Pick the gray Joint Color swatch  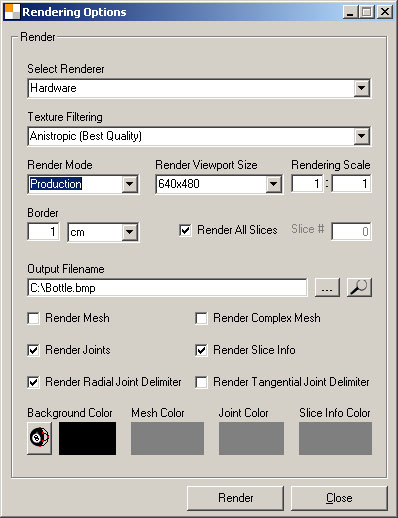[x=251, y=438]
